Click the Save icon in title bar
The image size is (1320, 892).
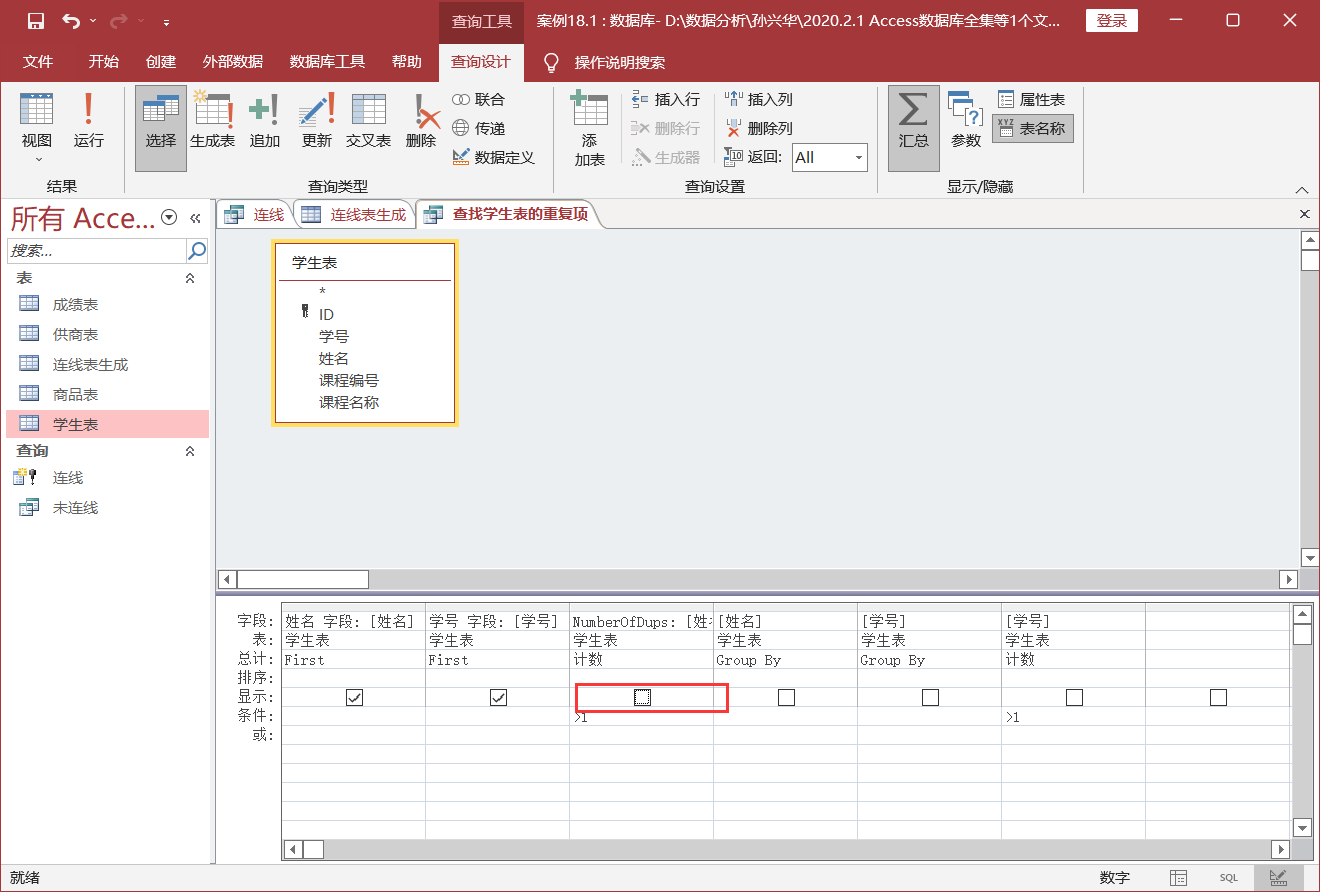tap(35, 20)
